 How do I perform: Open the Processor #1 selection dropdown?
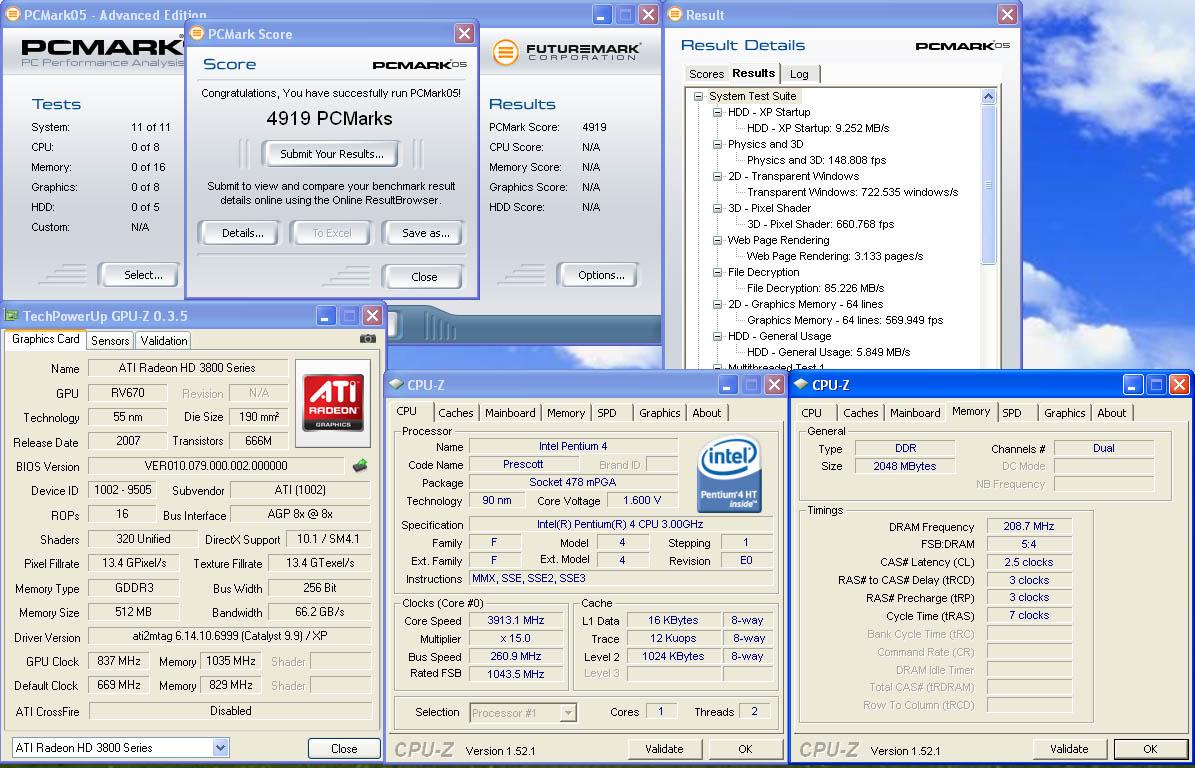pos(568,713)
